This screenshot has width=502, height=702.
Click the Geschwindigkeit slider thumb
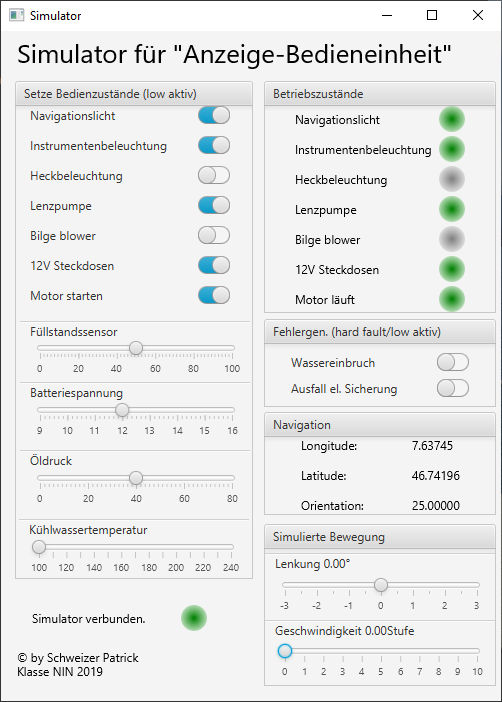pos(285,651)
